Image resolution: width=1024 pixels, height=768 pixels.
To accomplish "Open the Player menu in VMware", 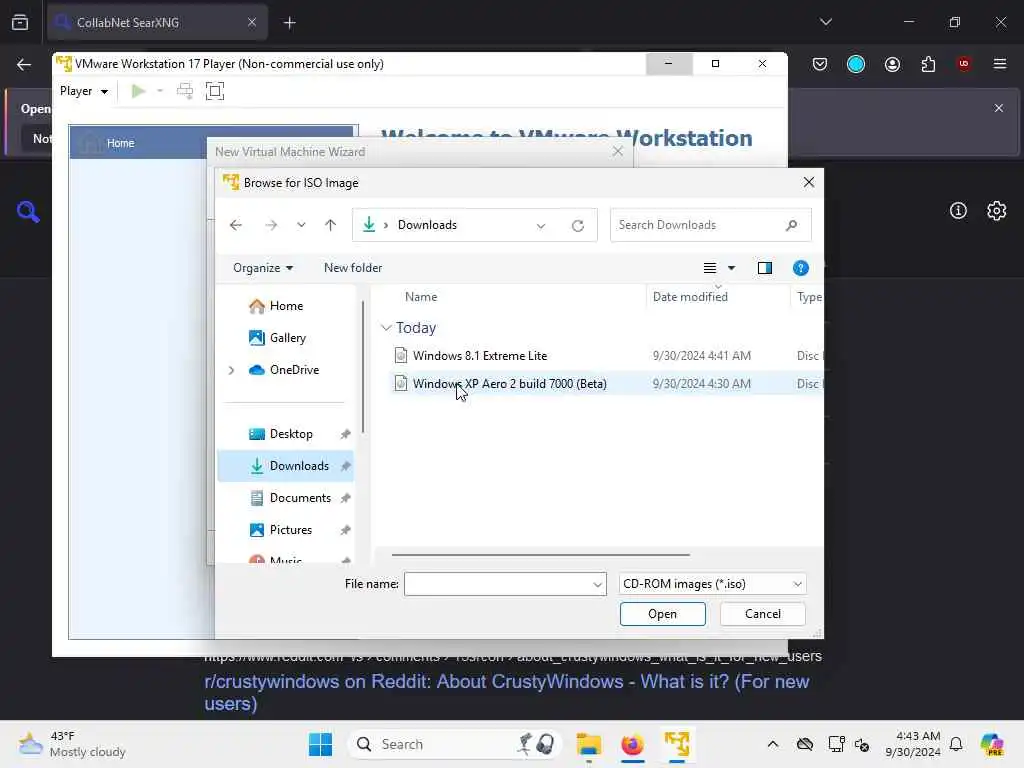I will coord(84,91).
